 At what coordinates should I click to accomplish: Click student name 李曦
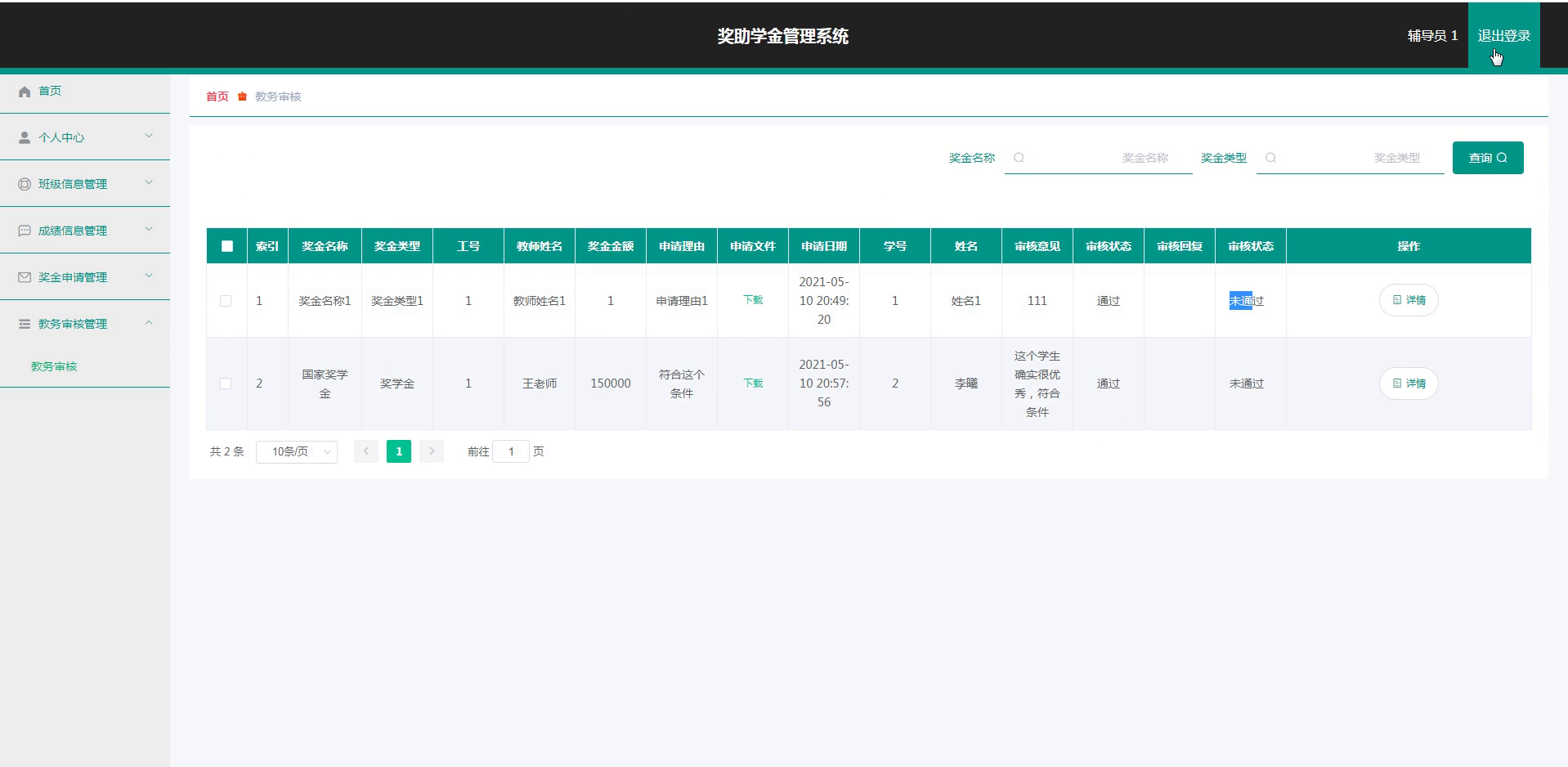966,383
